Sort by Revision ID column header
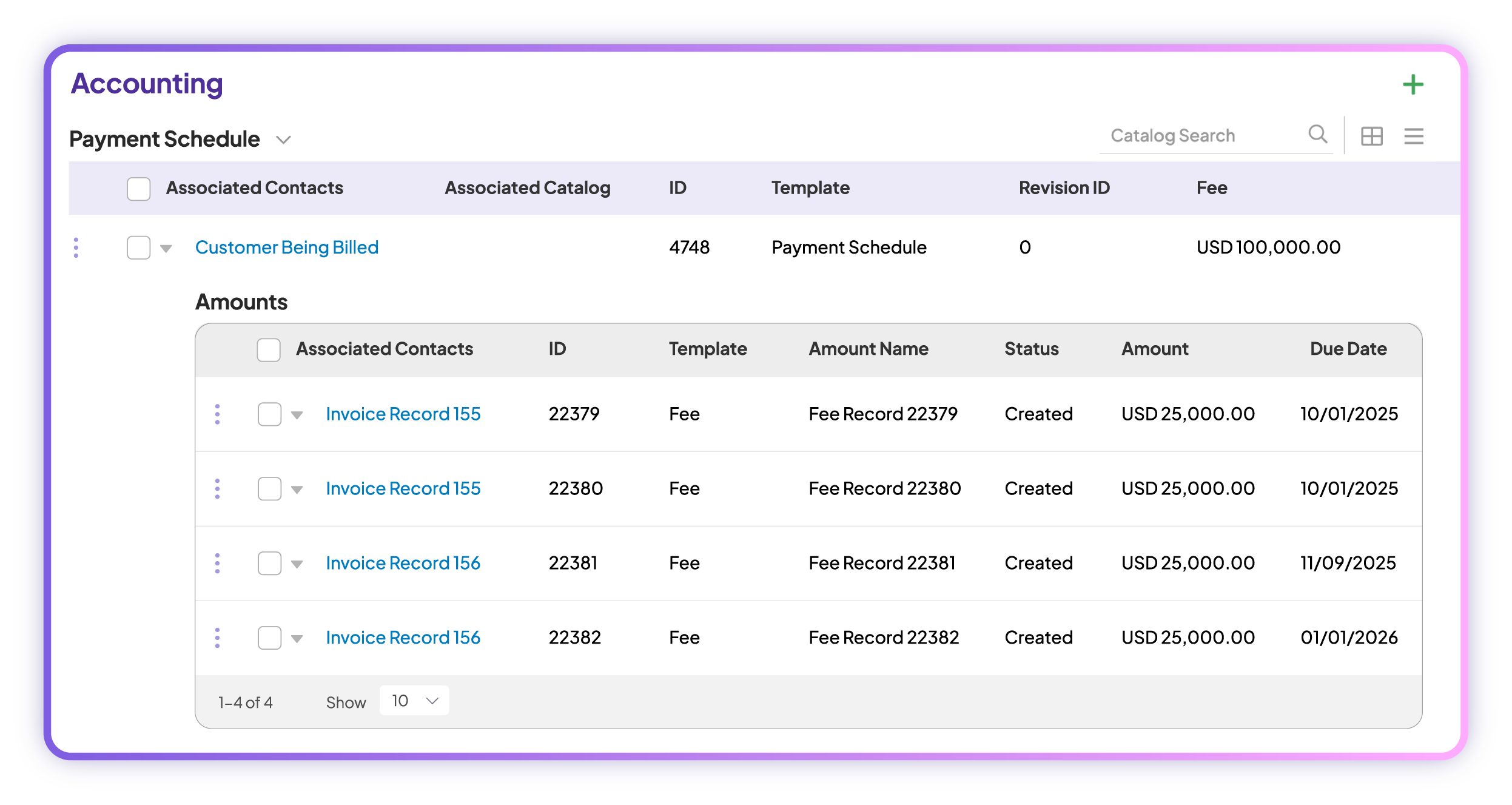Screen dimensions: 1512x805 (x=1064, y=188)
